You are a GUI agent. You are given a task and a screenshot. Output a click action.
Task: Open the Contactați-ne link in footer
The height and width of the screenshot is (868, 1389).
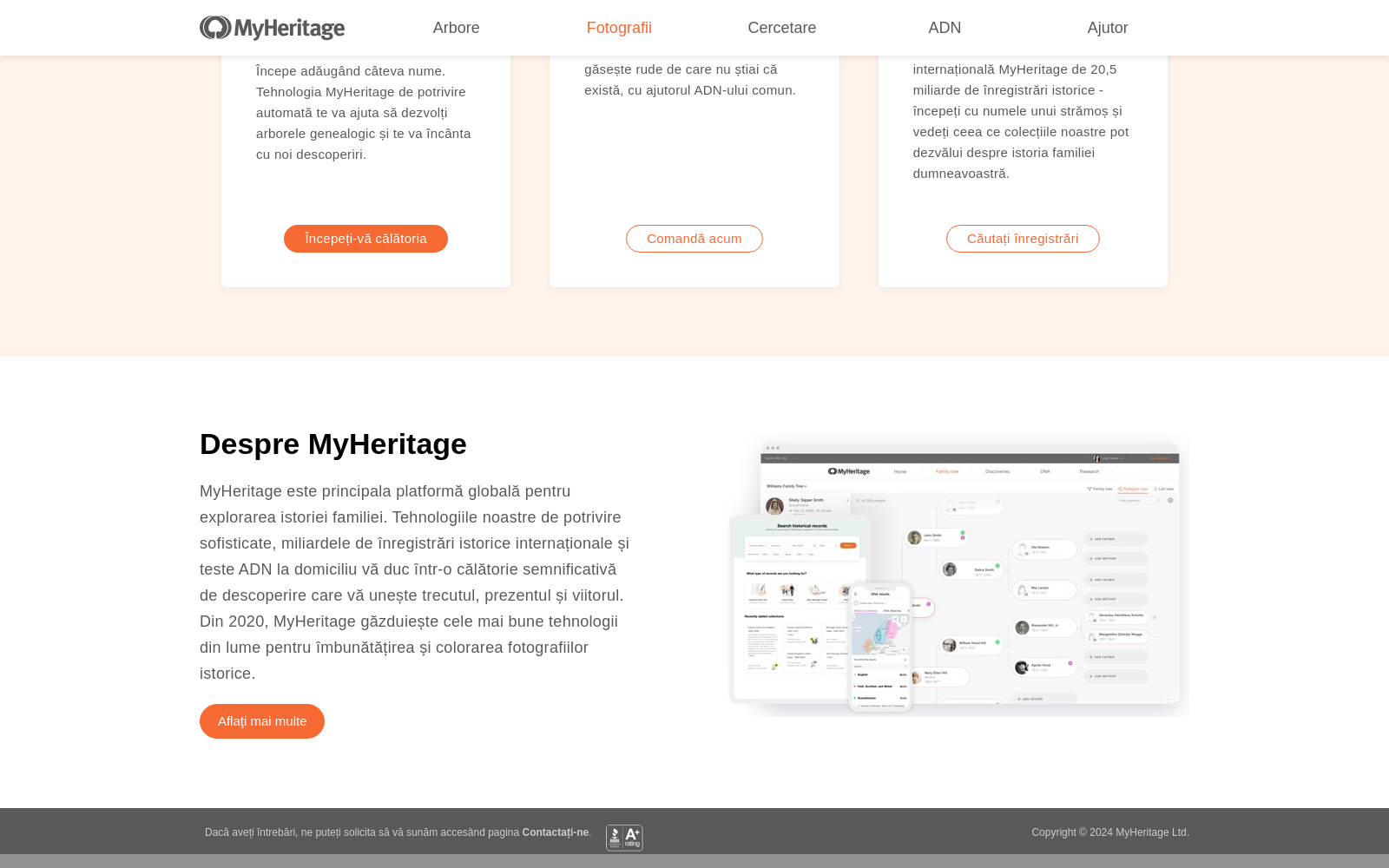[x=556, y=832]
